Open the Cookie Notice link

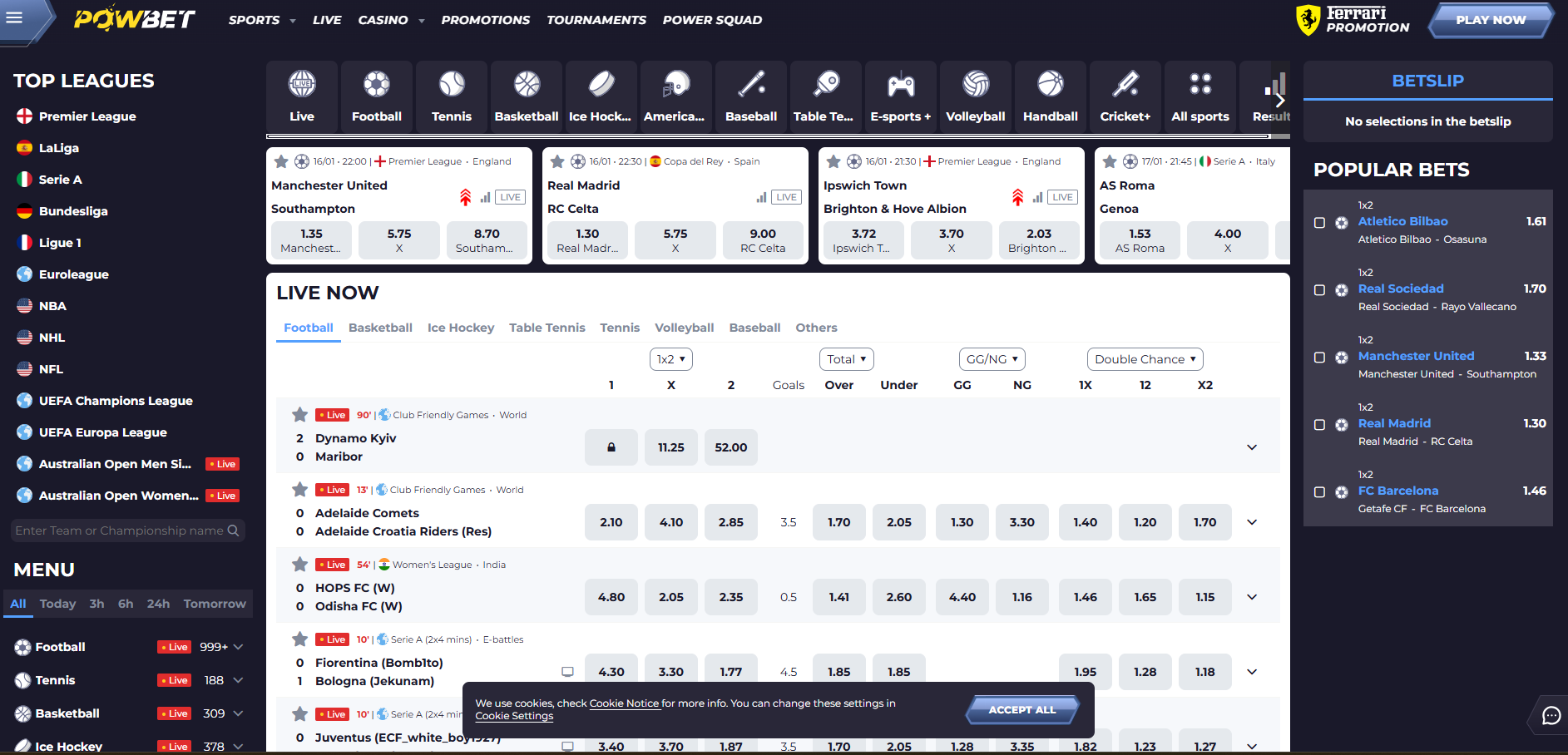[x=623, y=703]
